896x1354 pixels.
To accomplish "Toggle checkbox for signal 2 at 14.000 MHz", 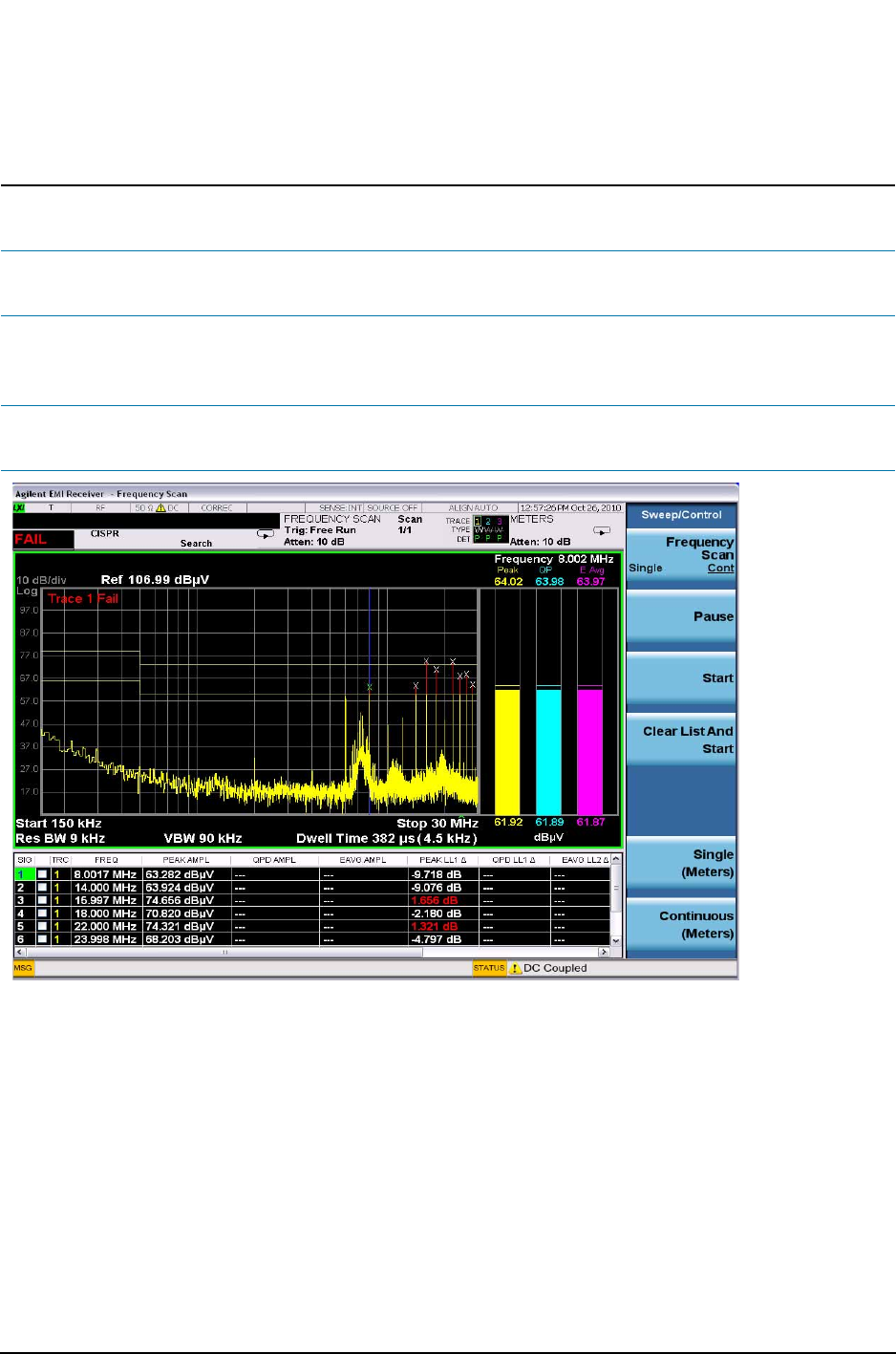I will [43, 888].
